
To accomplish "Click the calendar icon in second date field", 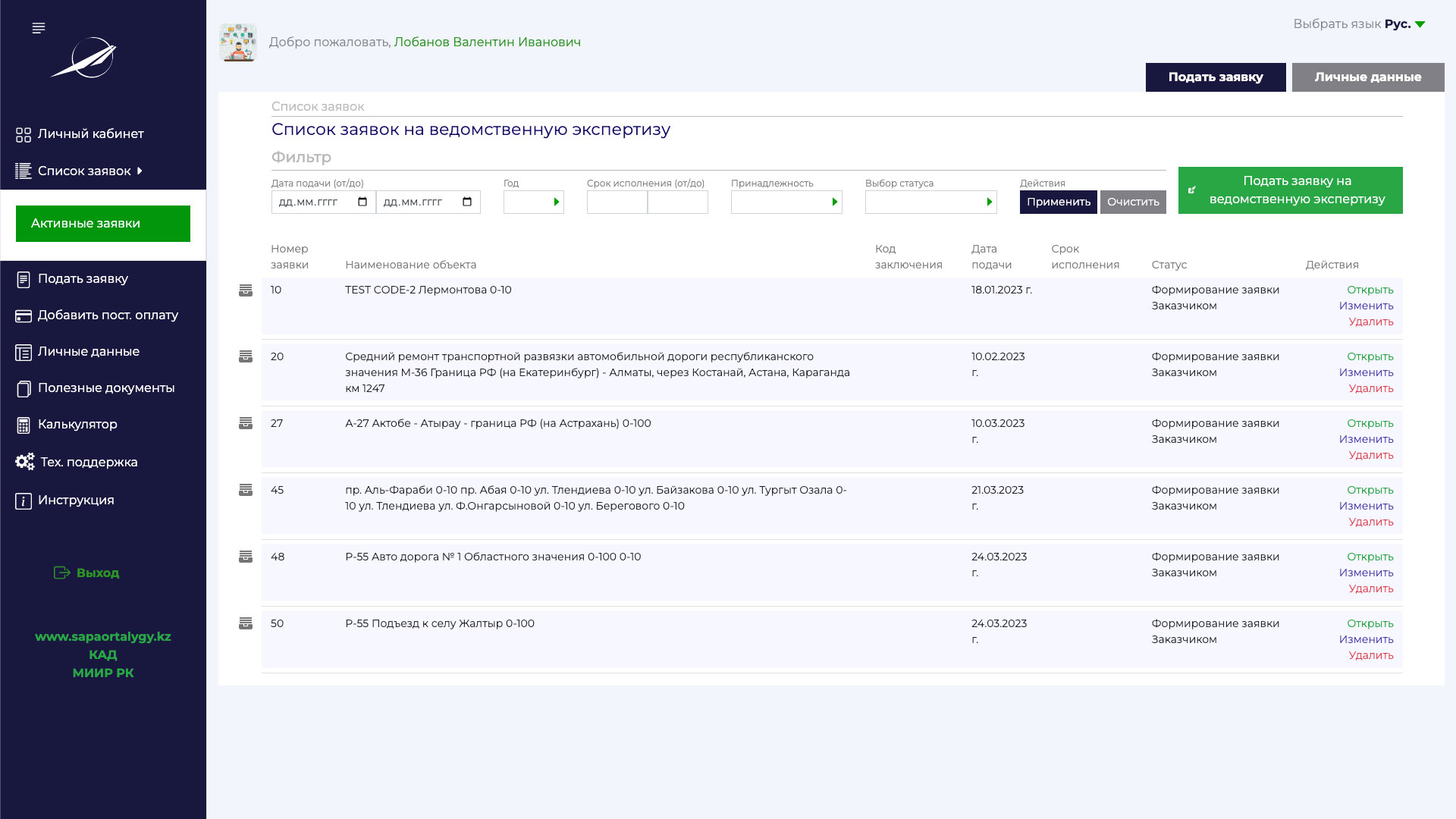I will click(x=467, y=202).
